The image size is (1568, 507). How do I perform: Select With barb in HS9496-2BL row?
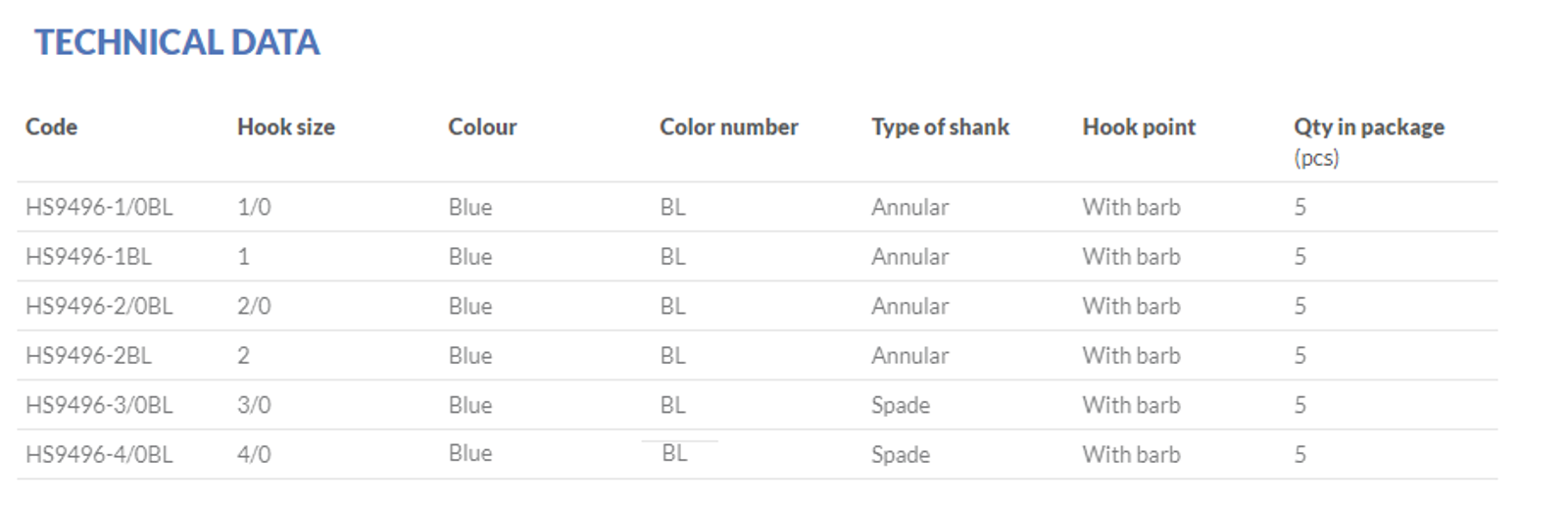coord(1131,356)
